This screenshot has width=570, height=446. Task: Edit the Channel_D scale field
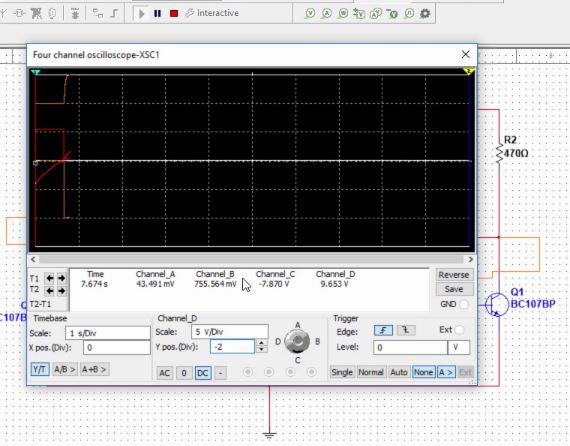point(230,332)
